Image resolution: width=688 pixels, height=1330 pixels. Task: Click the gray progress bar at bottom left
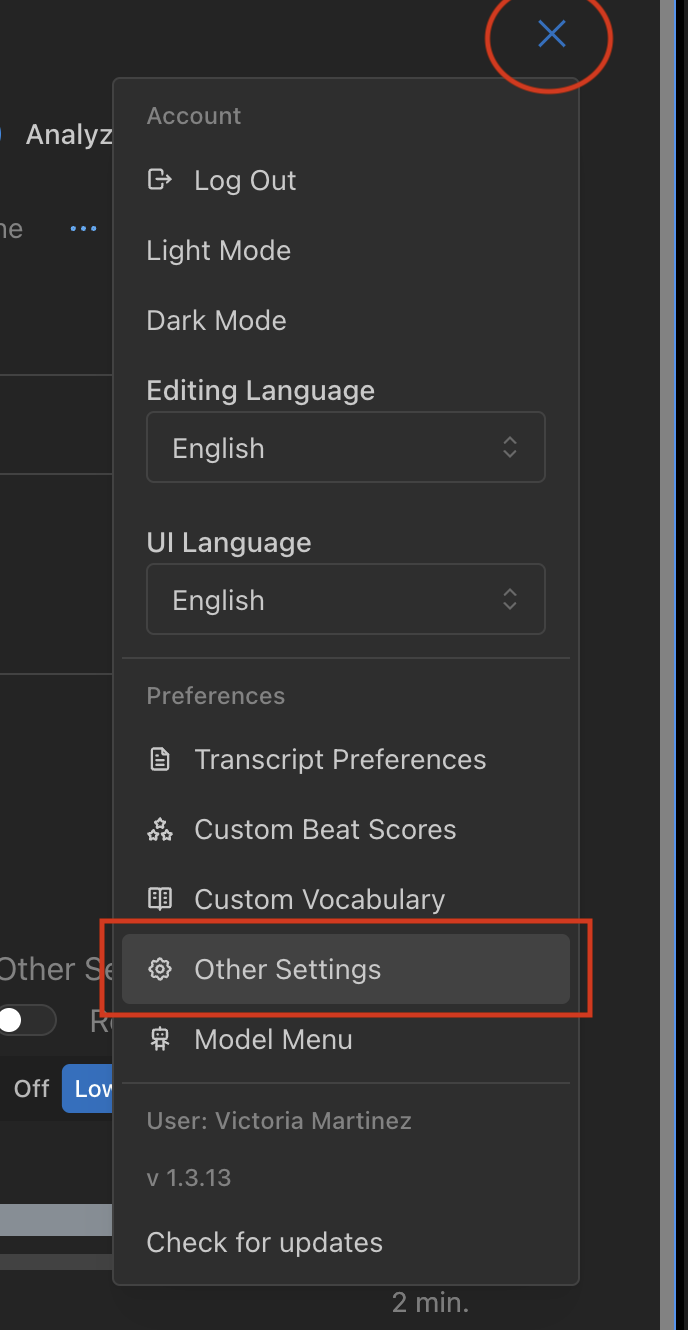pyautogui.click(x=55, y=1220)
